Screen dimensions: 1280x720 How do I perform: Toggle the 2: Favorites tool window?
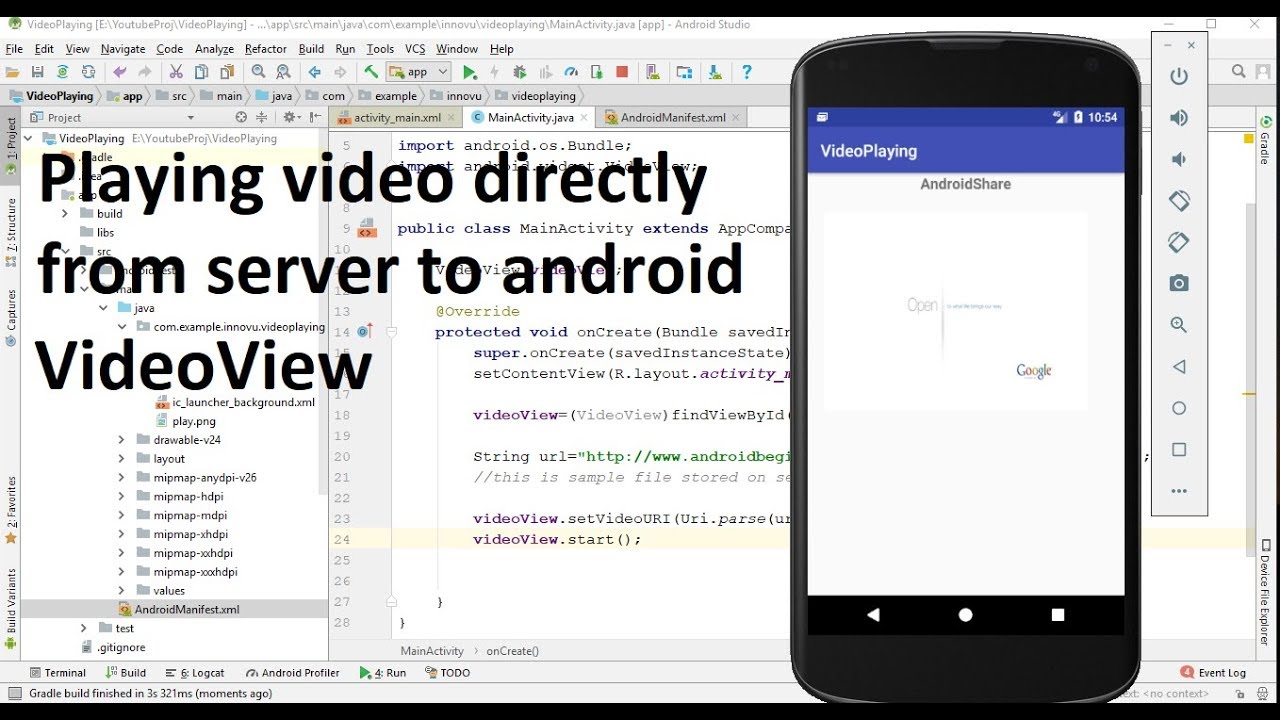click(x=11, y=509)
